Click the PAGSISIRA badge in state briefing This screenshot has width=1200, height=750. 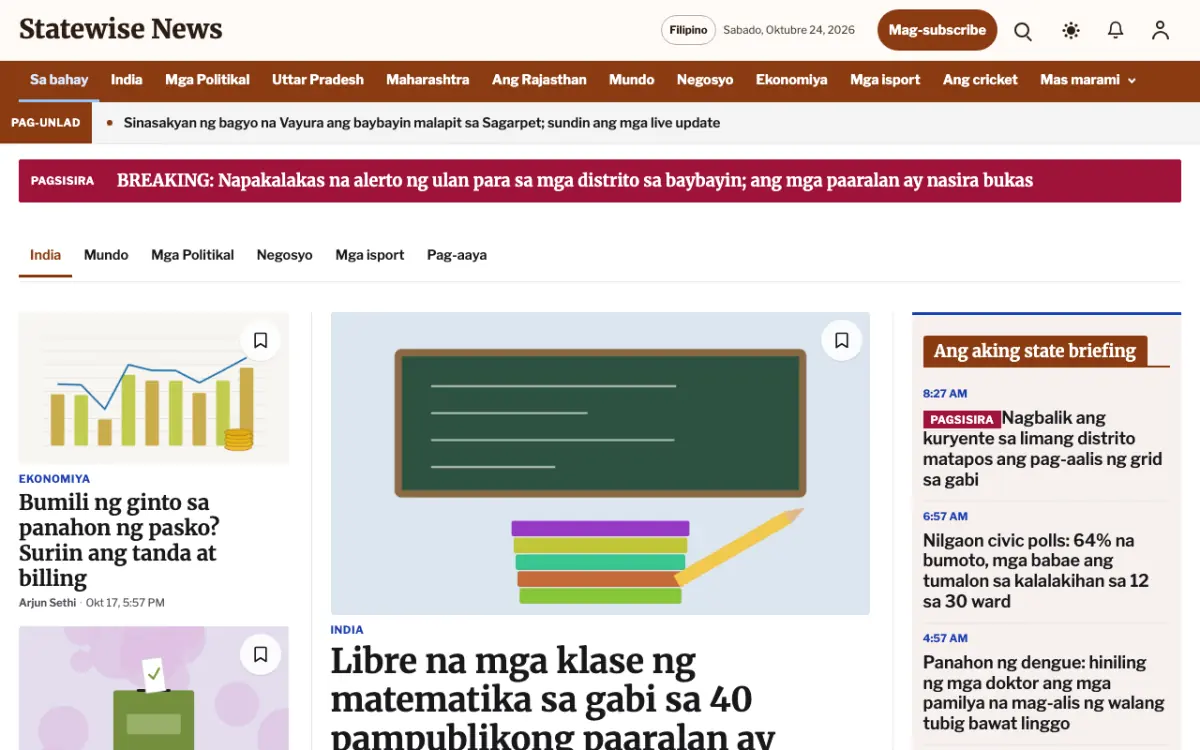coord(961,419)
